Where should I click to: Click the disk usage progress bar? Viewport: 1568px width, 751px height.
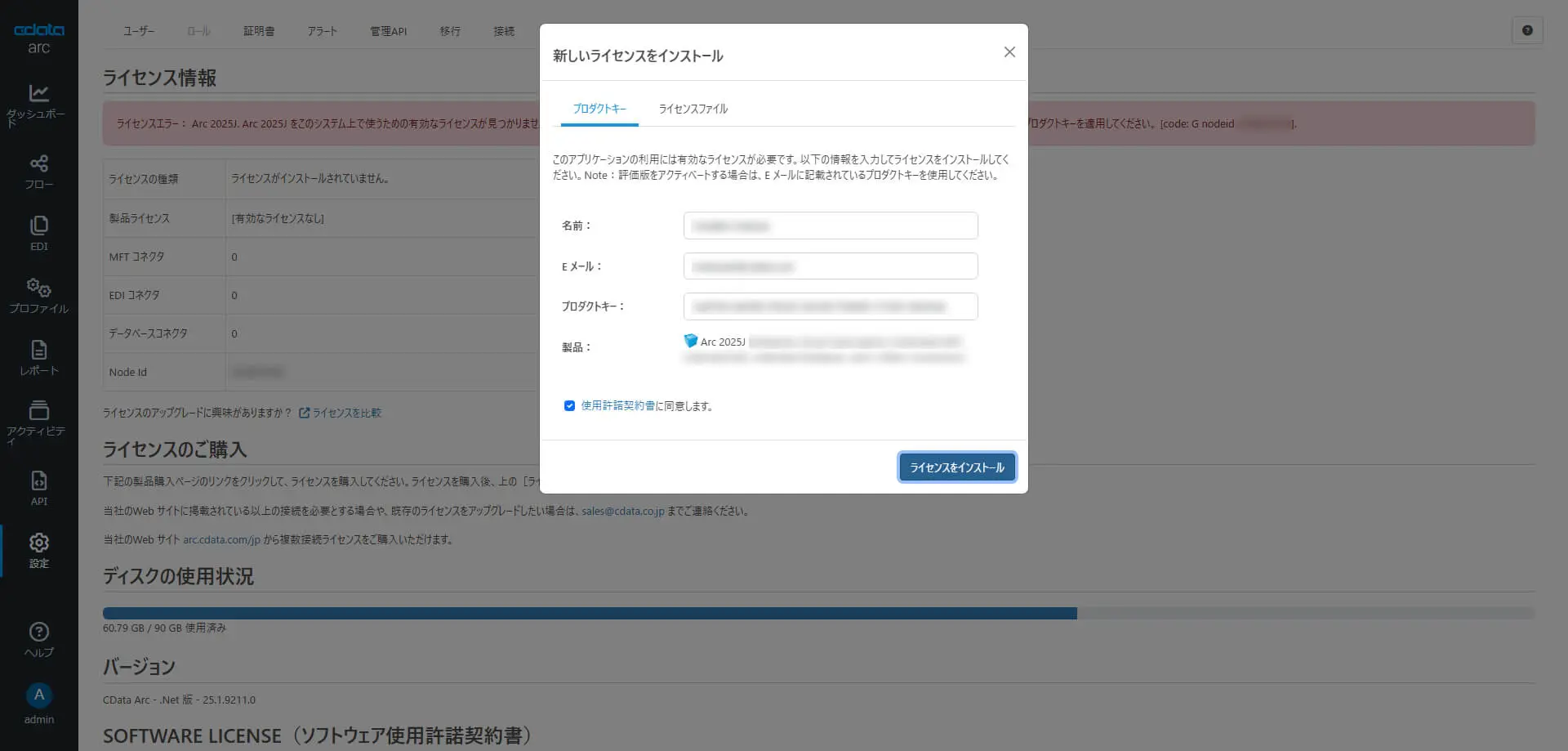click(818, 613)
